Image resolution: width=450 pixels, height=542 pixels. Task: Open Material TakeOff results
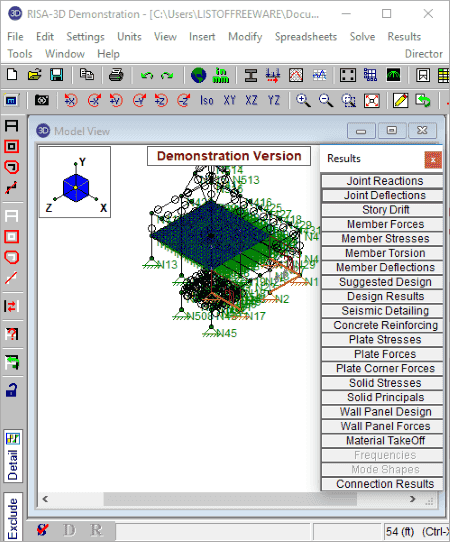(382, 441)
